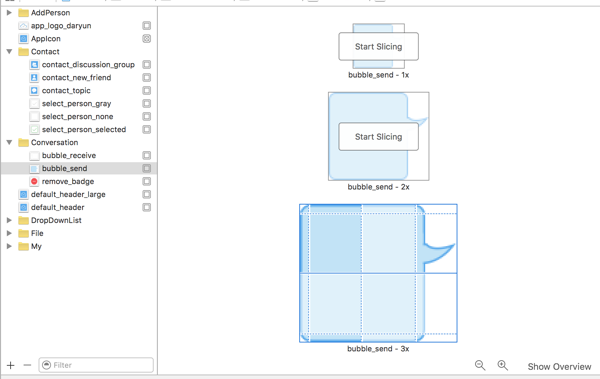Expand the AddPerson folder
Viewport: 600px width, 379px height.
coord(9,13)
